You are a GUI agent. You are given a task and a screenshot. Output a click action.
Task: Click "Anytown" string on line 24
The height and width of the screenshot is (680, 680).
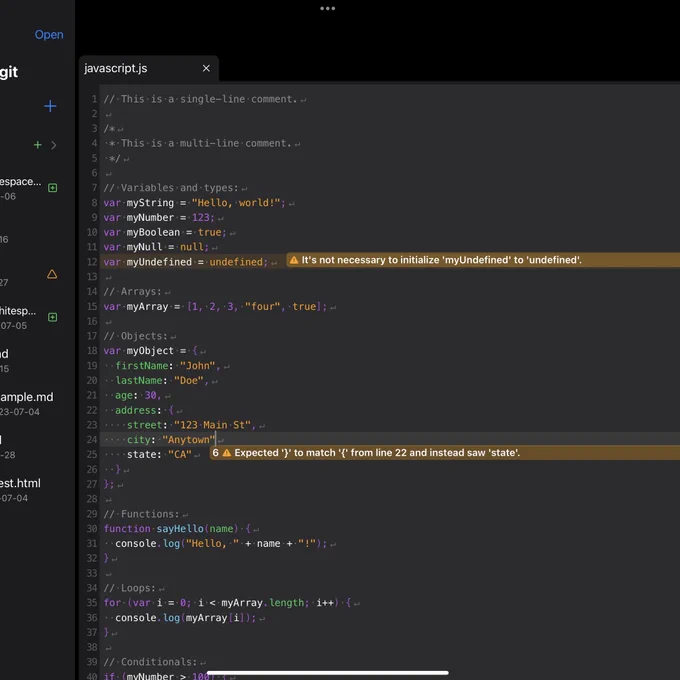(x=189, y=440)
